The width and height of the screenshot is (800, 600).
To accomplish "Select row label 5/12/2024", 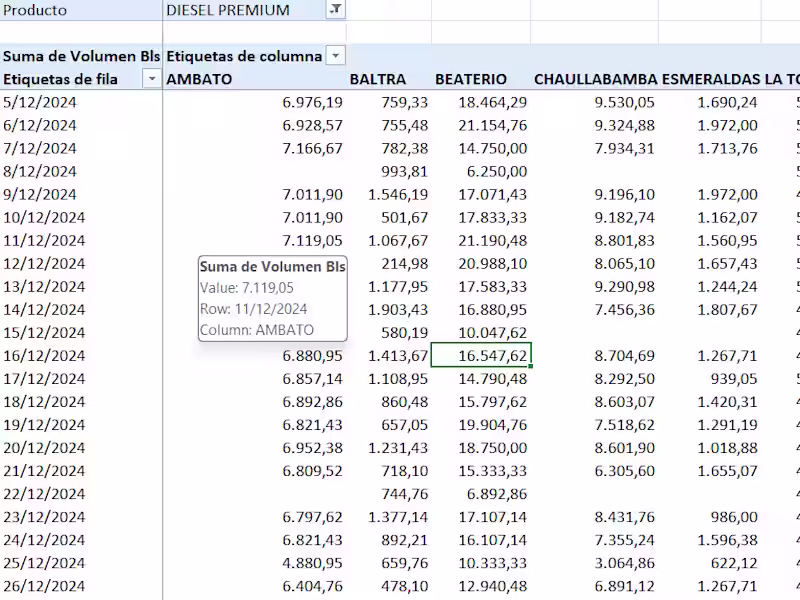I will (40, 102).
